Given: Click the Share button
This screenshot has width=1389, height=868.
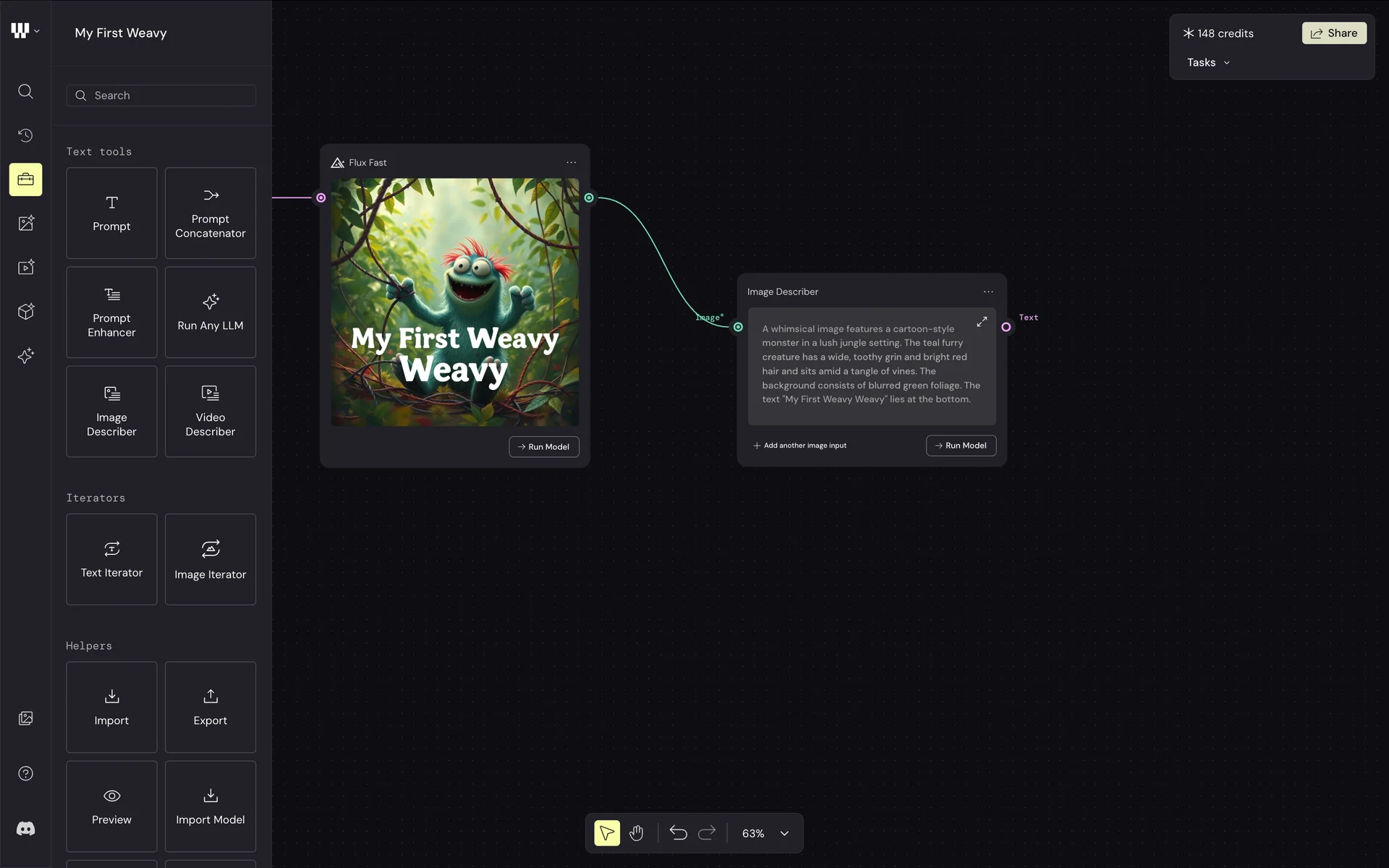Looking at the screenshot, I should click(x=1334, y=33).
